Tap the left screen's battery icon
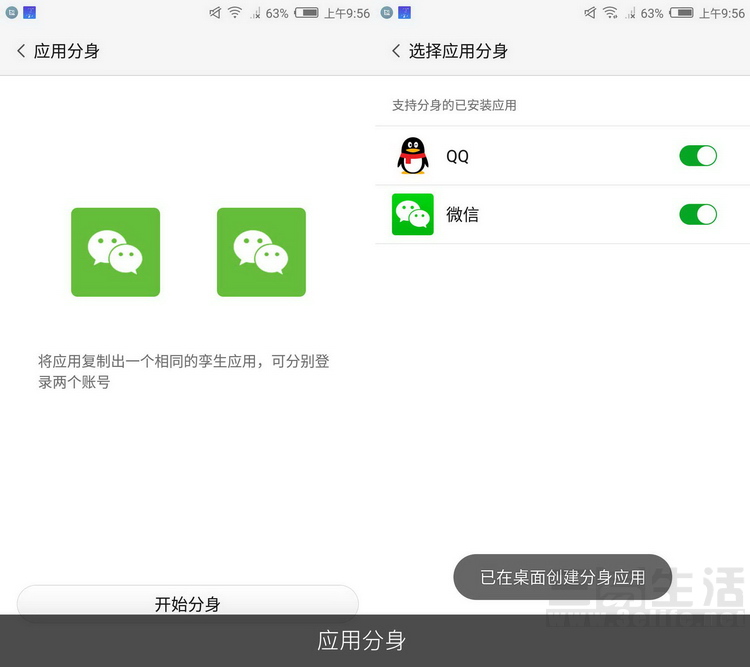 click(306, 13)
